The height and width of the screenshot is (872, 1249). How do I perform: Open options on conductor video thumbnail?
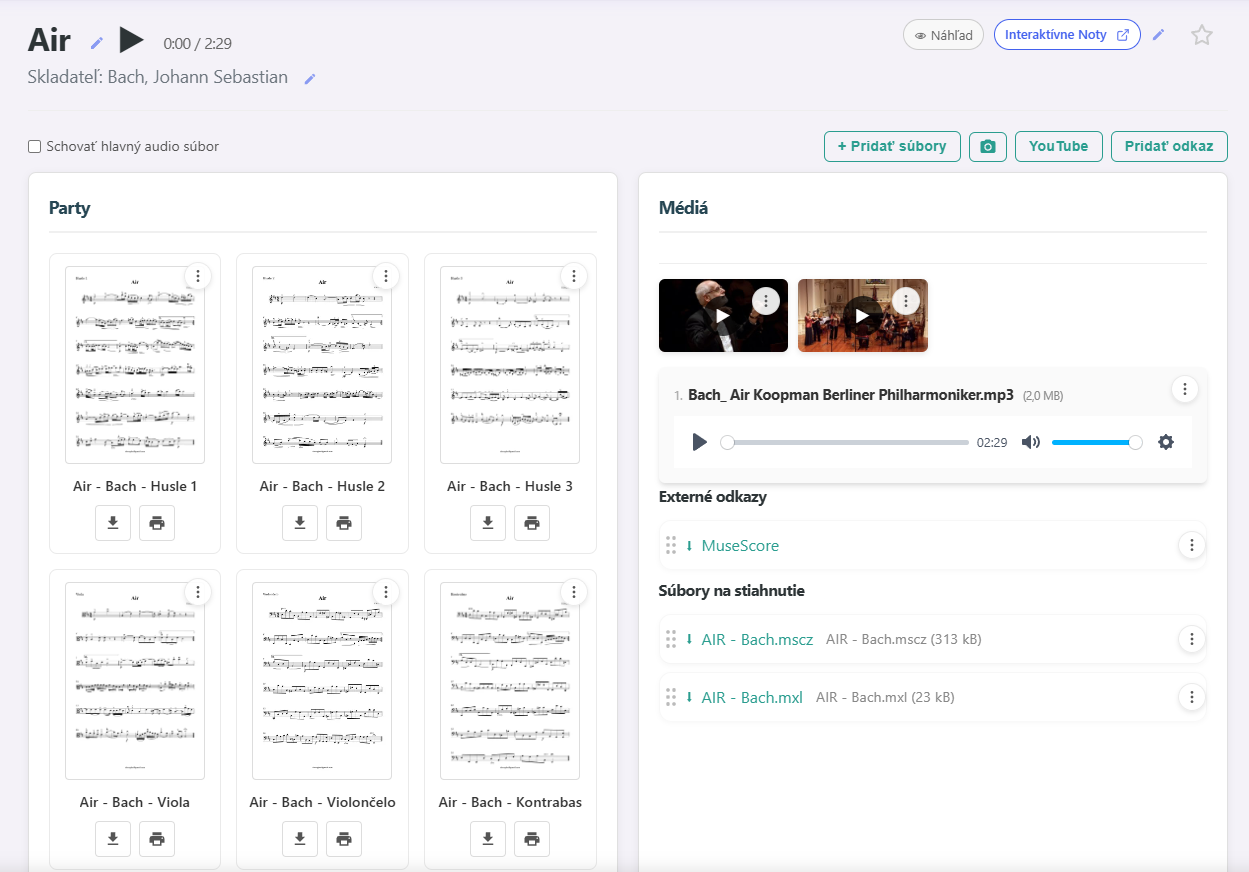765,300
